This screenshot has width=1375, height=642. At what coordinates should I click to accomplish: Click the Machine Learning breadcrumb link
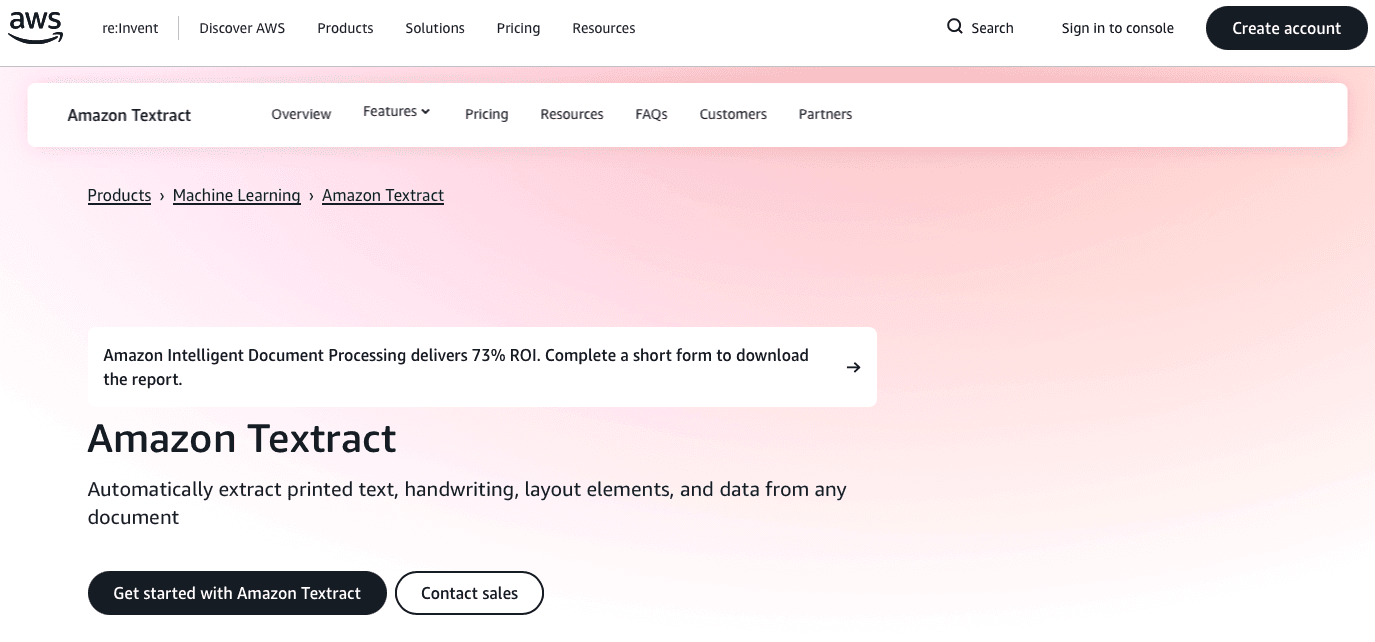[237, 195]
